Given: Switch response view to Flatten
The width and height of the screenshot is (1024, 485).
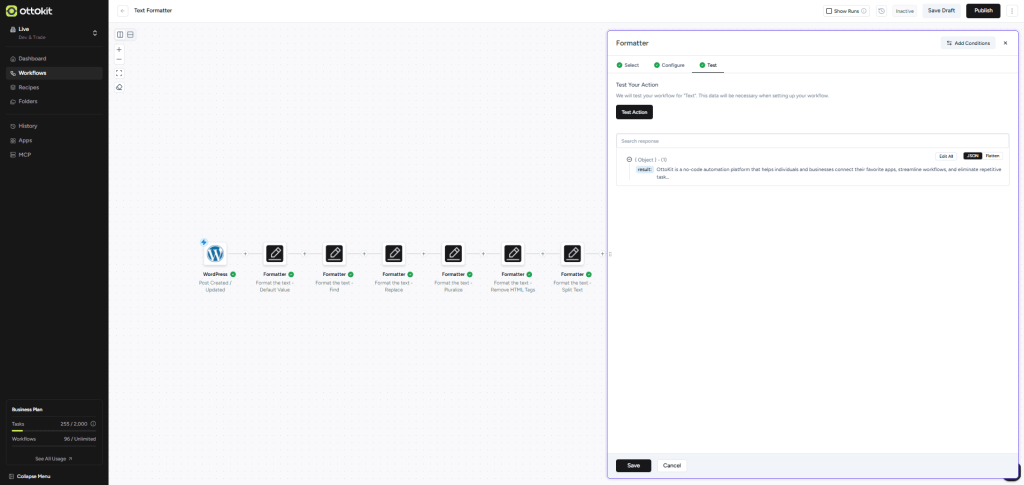Looking at the screenshot, I should point(992,156).
